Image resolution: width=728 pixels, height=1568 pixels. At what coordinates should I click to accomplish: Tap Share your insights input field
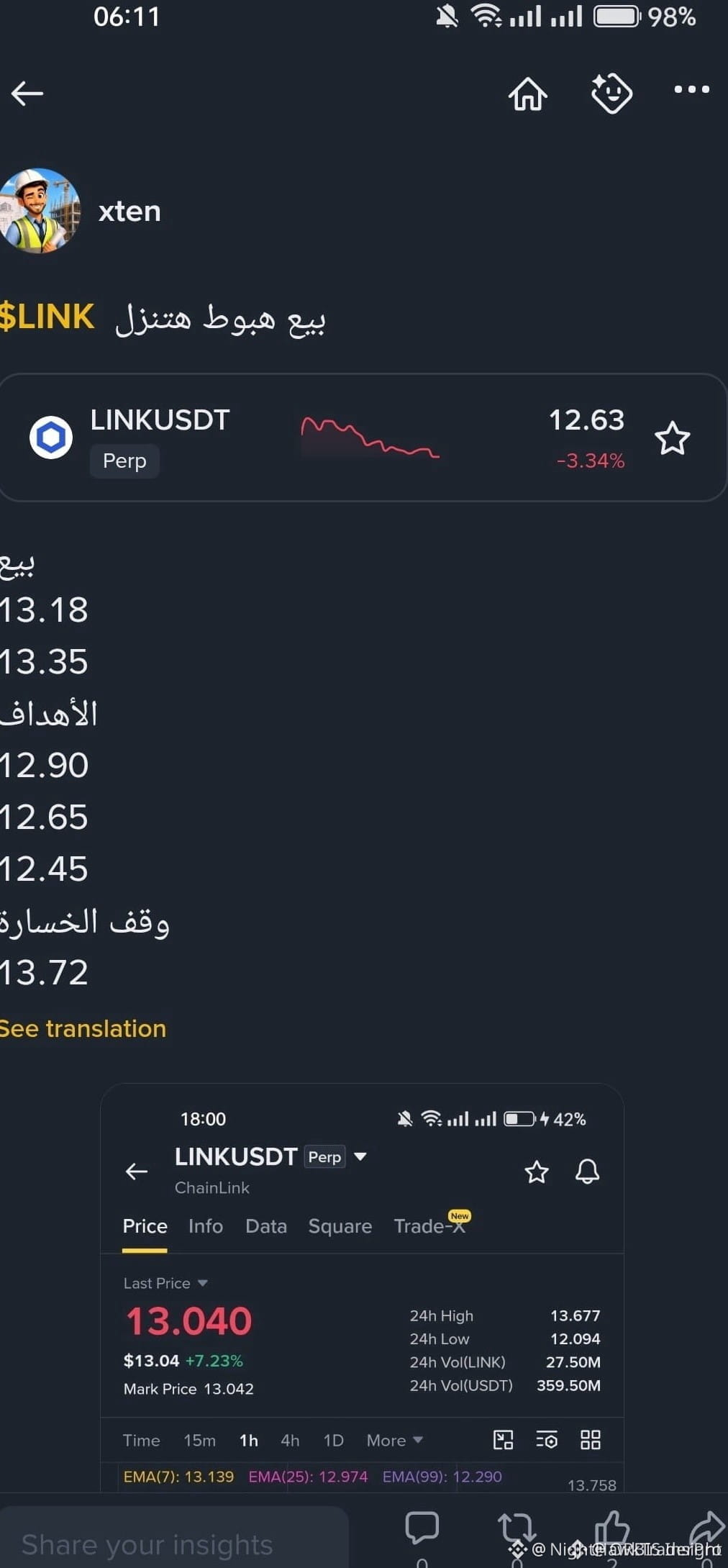[x=174, y=1539]
